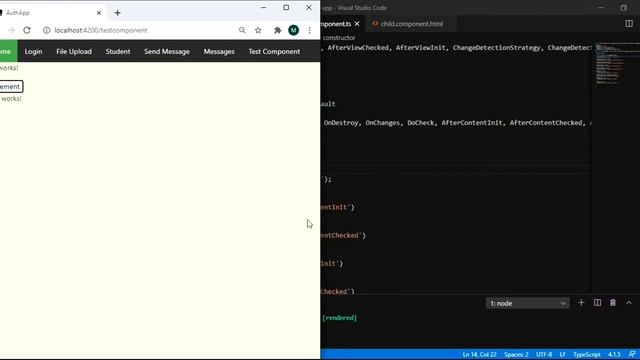
Task: Split the VS Code editor right
Action: [x=629, y=24]
